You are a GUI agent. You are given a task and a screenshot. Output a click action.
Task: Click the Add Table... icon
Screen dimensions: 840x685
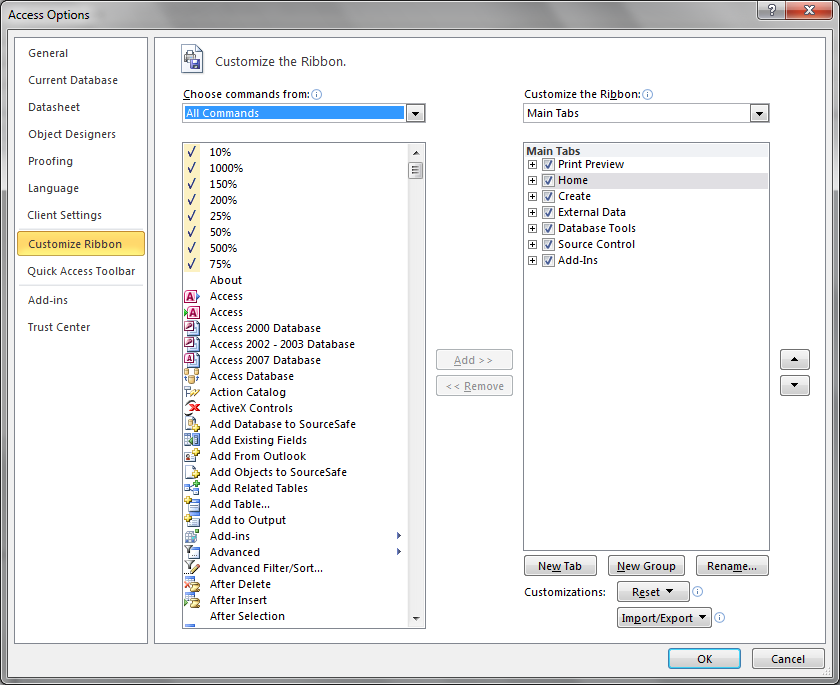click(192, 504)
